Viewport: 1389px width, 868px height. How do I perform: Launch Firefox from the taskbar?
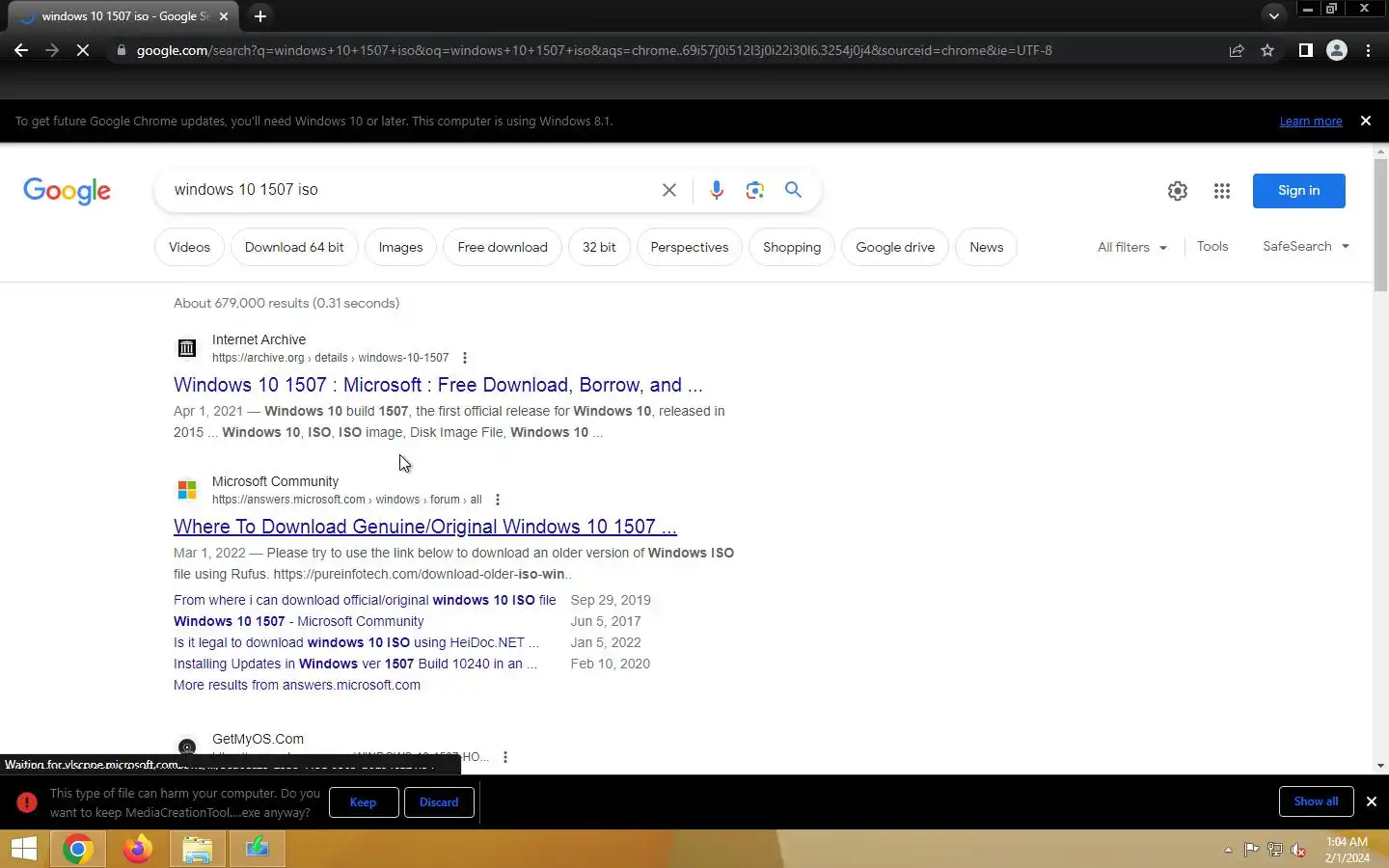137,849
